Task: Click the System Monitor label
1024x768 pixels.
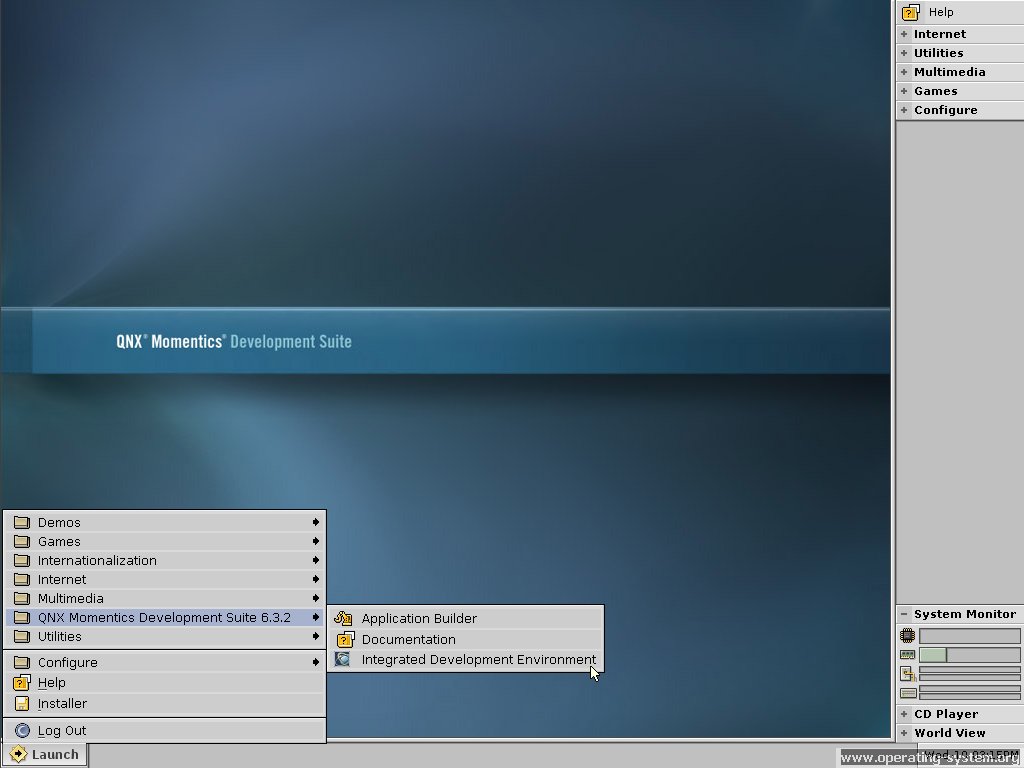Action: point(965,614)
